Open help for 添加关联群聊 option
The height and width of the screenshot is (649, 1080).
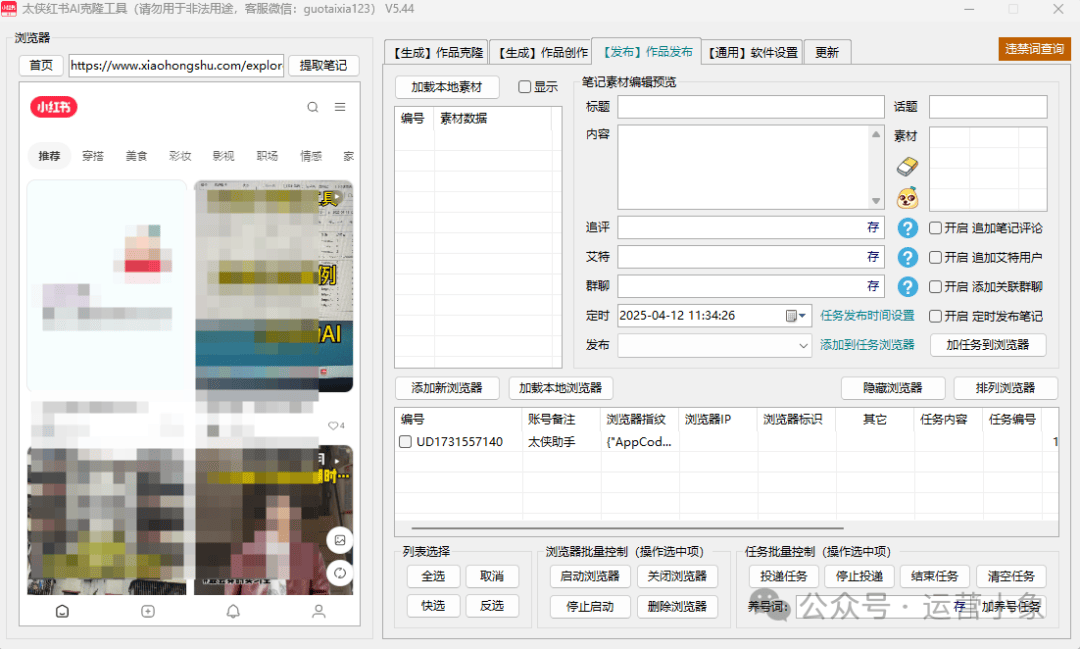[x=908, y=287]
